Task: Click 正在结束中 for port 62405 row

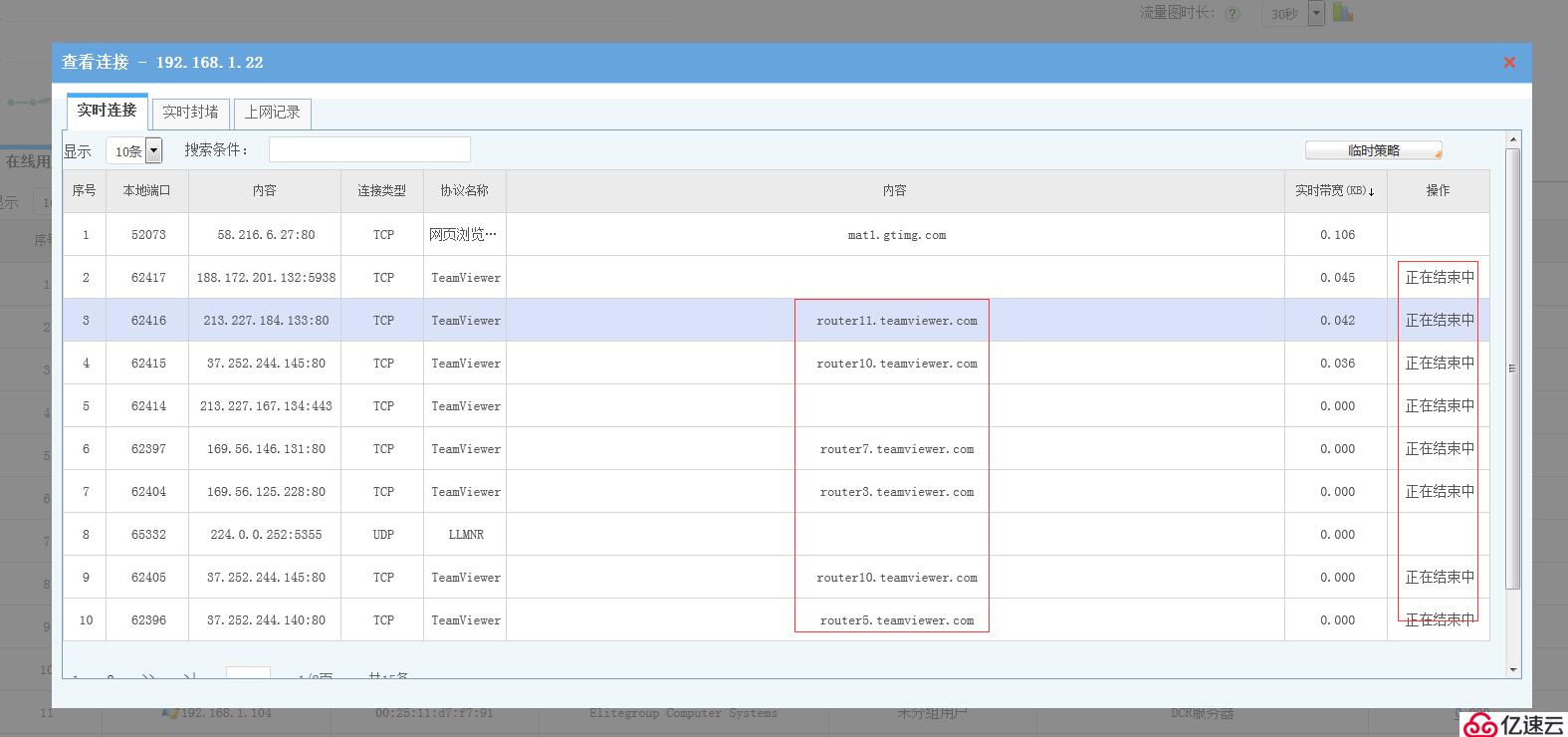Action: tap(1440, 578)
